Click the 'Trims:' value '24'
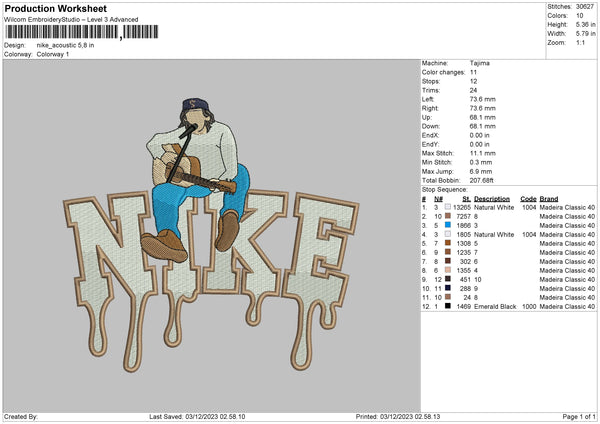 (473, 90)
